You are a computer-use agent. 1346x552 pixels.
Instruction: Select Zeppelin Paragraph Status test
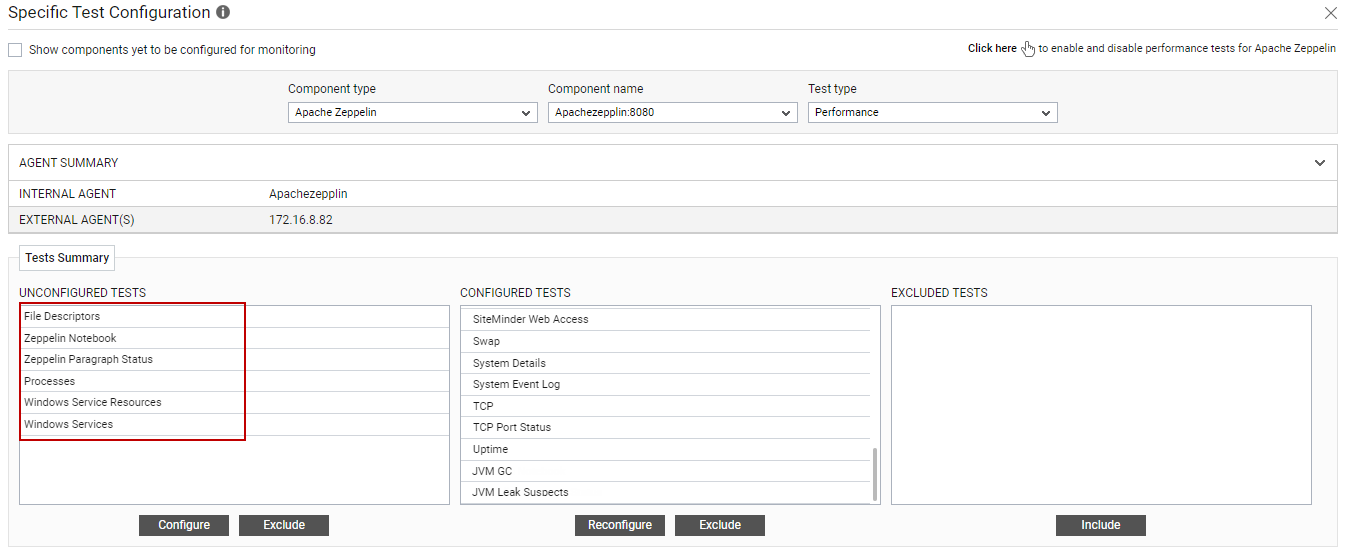click(x=234, y=359)
